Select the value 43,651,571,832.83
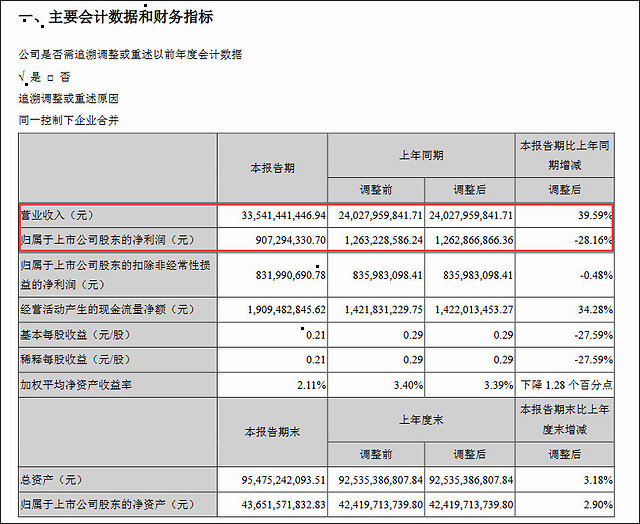Image resolution: width=640 pixels, height=524 pixels. click(284, 505)
